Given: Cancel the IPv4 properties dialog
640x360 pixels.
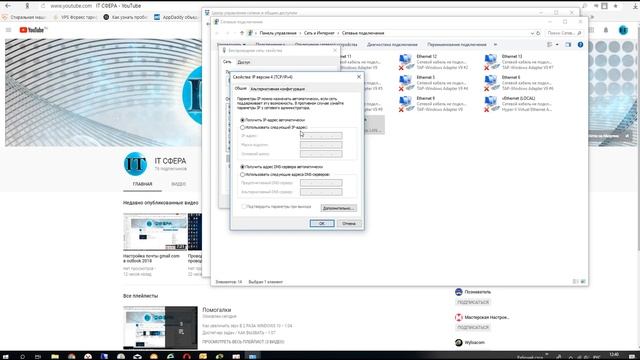Looking at the screenshot, I should pos(349,223).
